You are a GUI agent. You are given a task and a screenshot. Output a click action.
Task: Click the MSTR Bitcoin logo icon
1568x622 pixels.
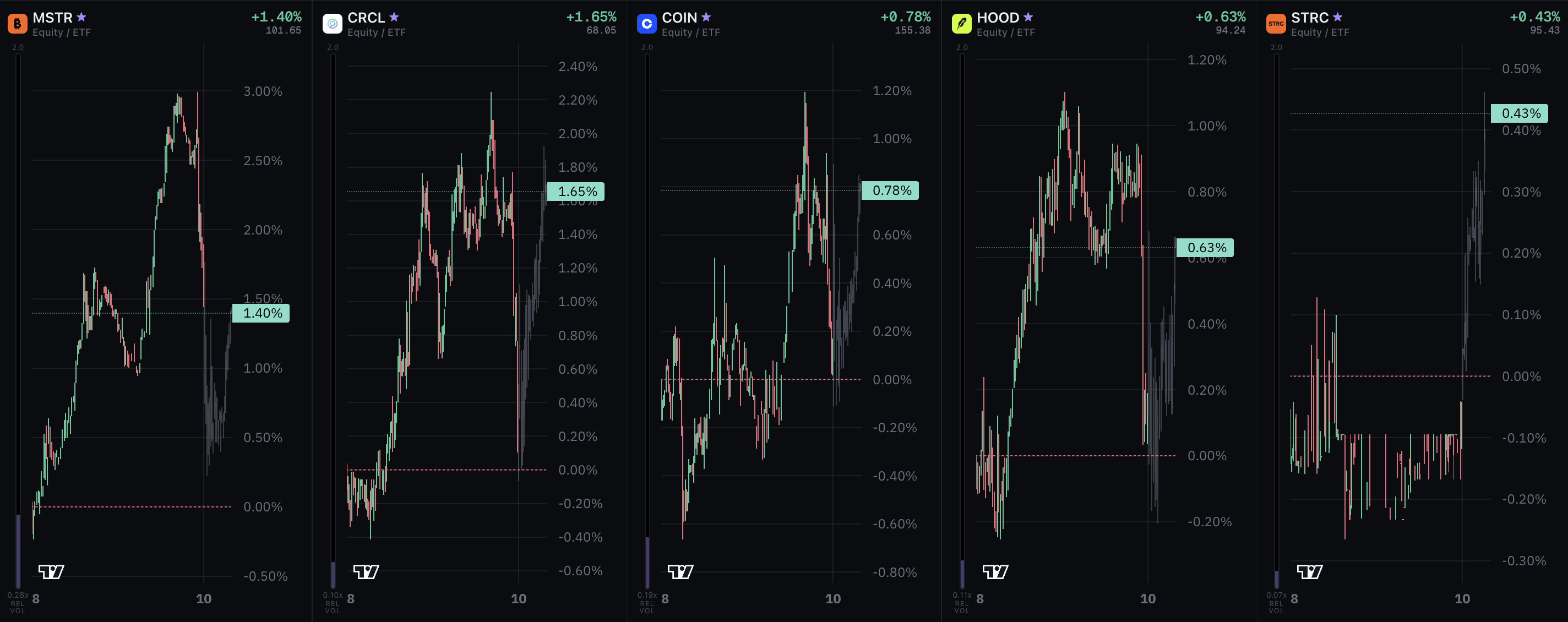pyautogui.click(x=17, y=24)
